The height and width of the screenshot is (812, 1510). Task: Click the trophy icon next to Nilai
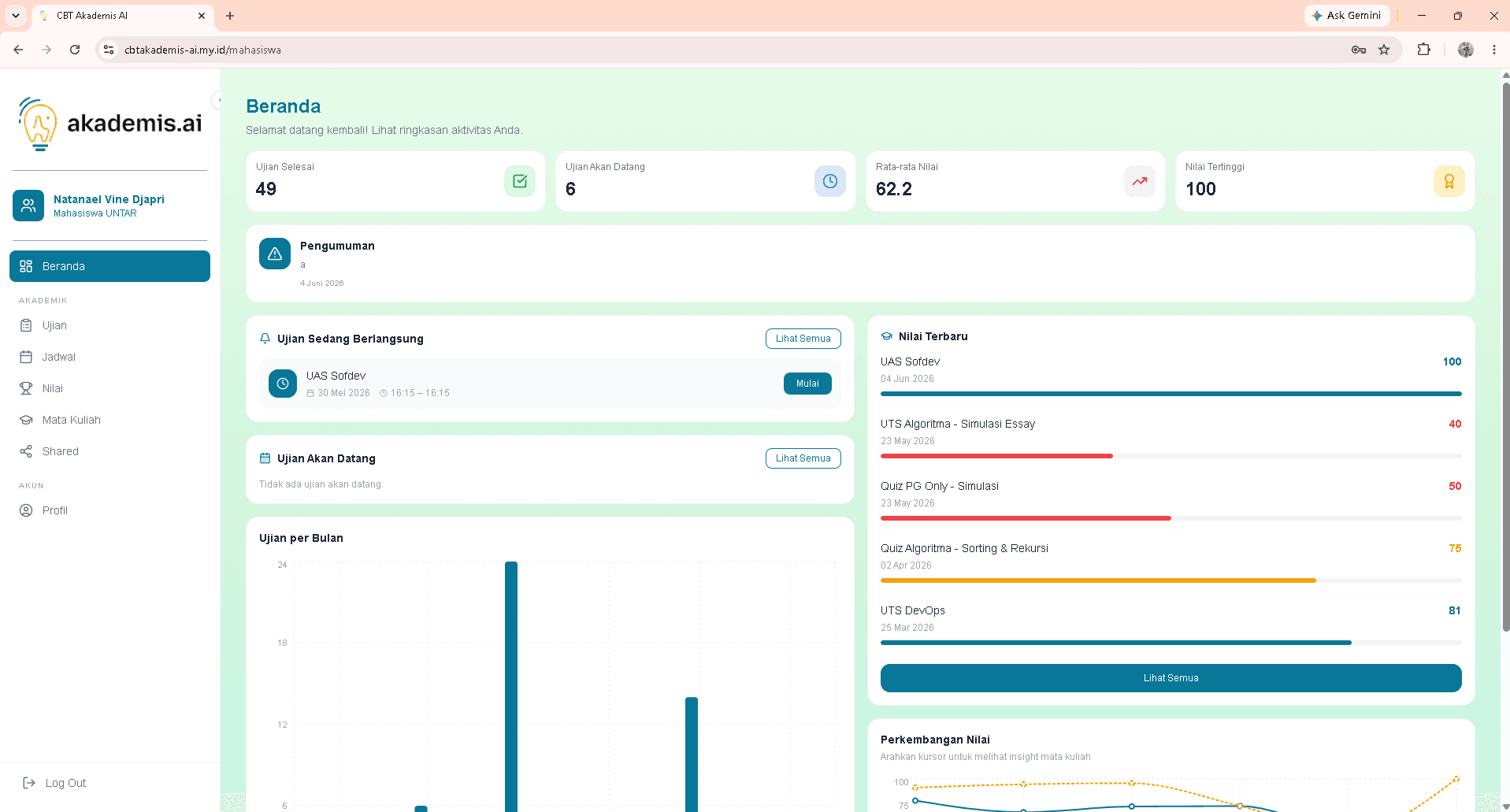(26, 388)
